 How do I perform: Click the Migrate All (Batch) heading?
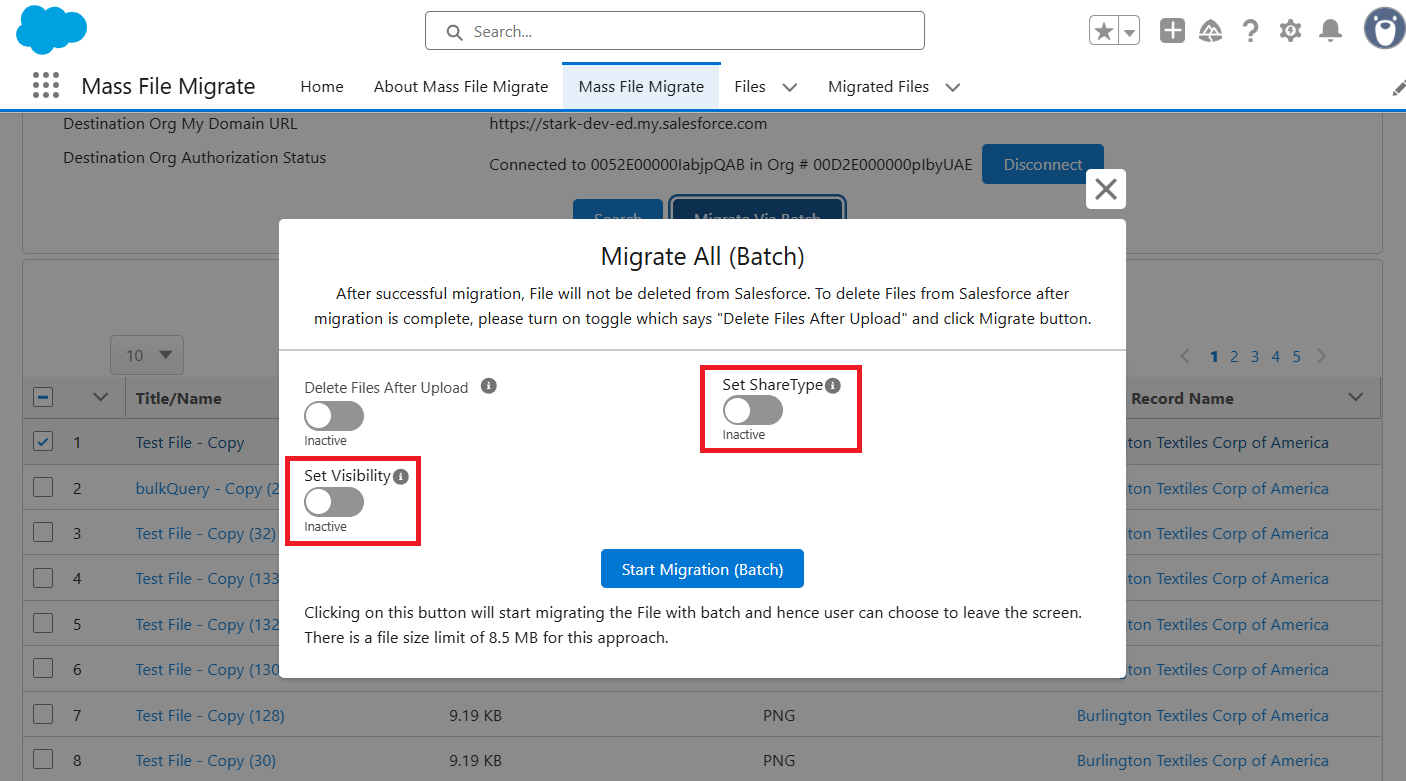(x=702, y=256)
